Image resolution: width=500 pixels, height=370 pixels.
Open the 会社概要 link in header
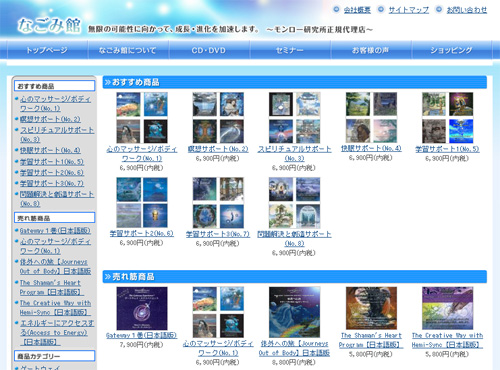tap(357, 10)
